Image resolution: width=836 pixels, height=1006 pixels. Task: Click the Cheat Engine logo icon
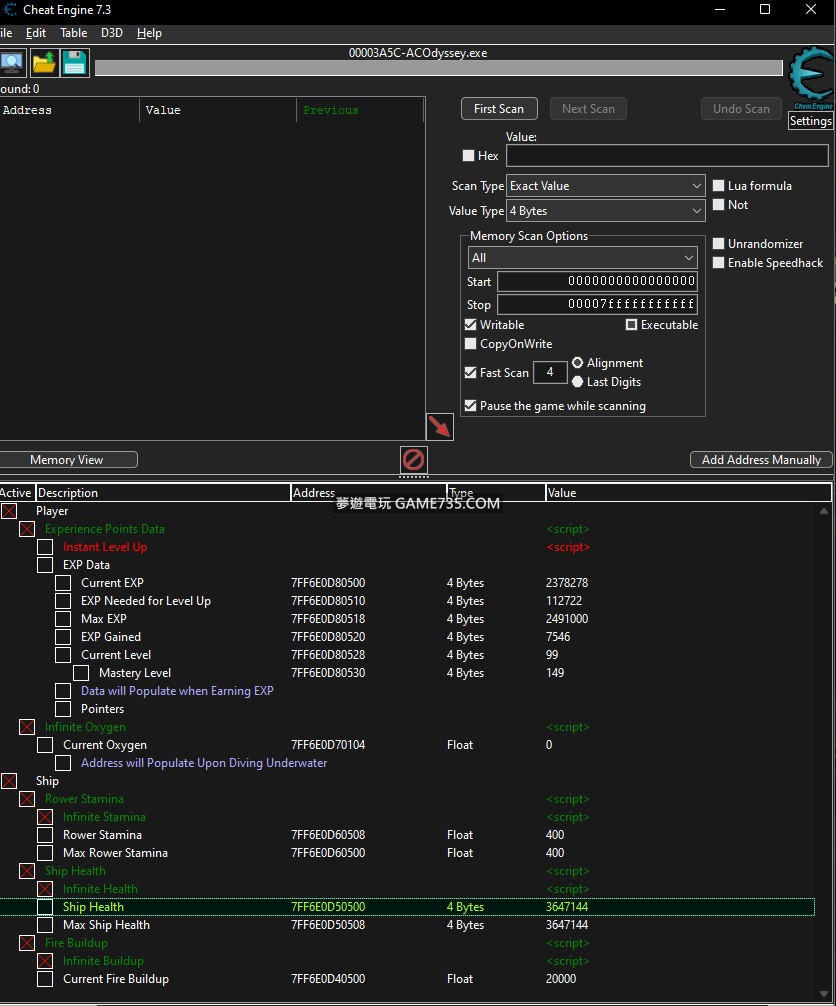[x=809, y=79]
